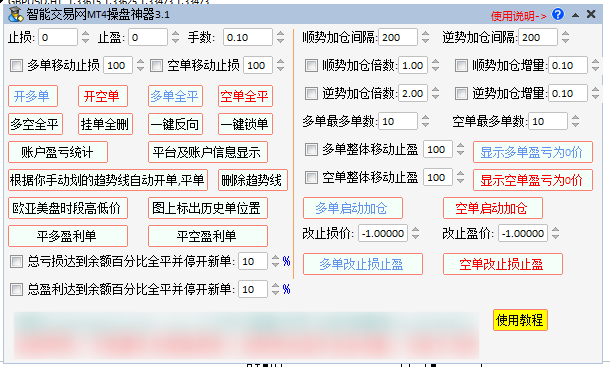Click the 止盈 input field
The height and width of the screenshot is (367, 610).
[148, 37]
